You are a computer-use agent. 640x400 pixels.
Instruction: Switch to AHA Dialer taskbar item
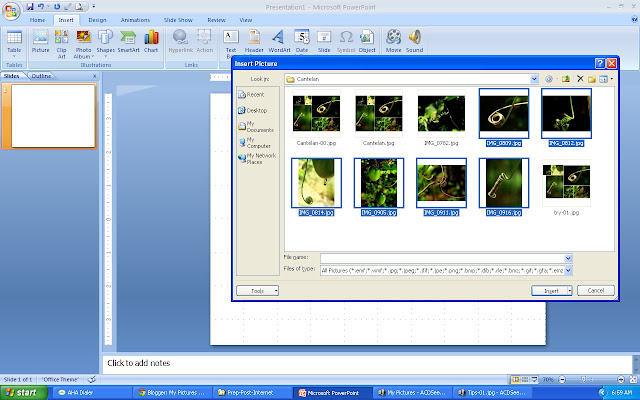tap(92, 393)
